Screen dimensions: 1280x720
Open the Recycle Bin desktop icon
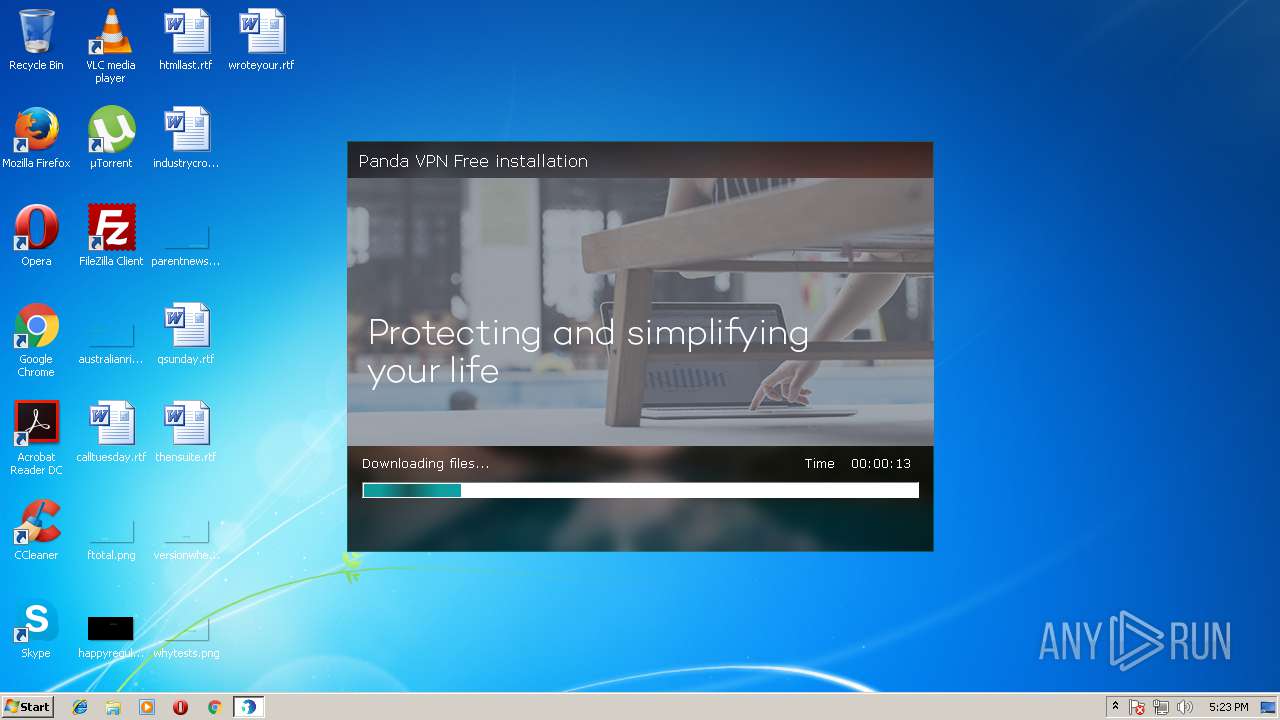tap(36, 40)
